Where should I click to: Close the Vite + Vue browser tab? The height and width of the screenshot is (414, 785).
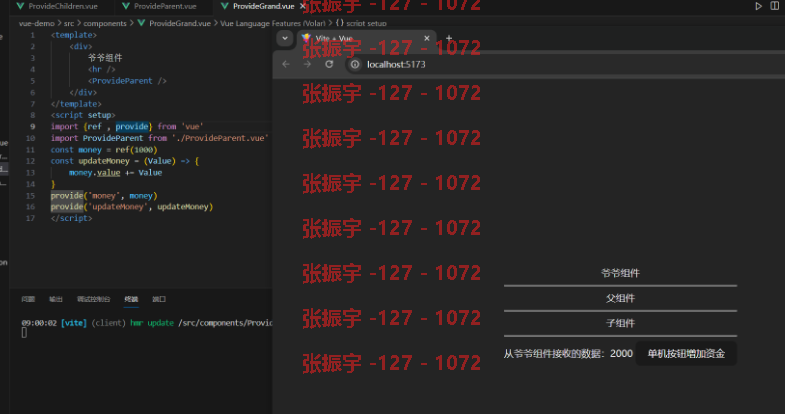click(427, 38)
